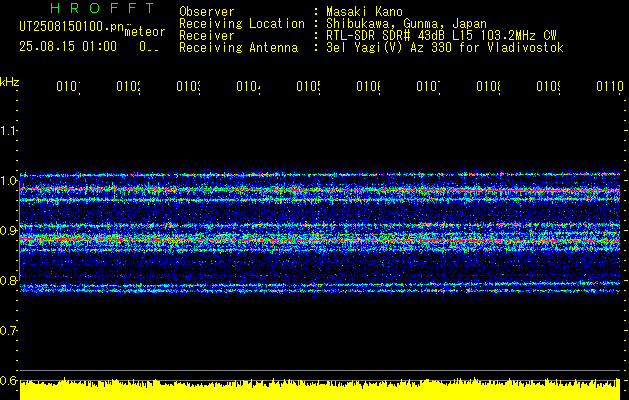629x400 pixels.
Task: Click the HROFFT title text
Action: point(103,8)
